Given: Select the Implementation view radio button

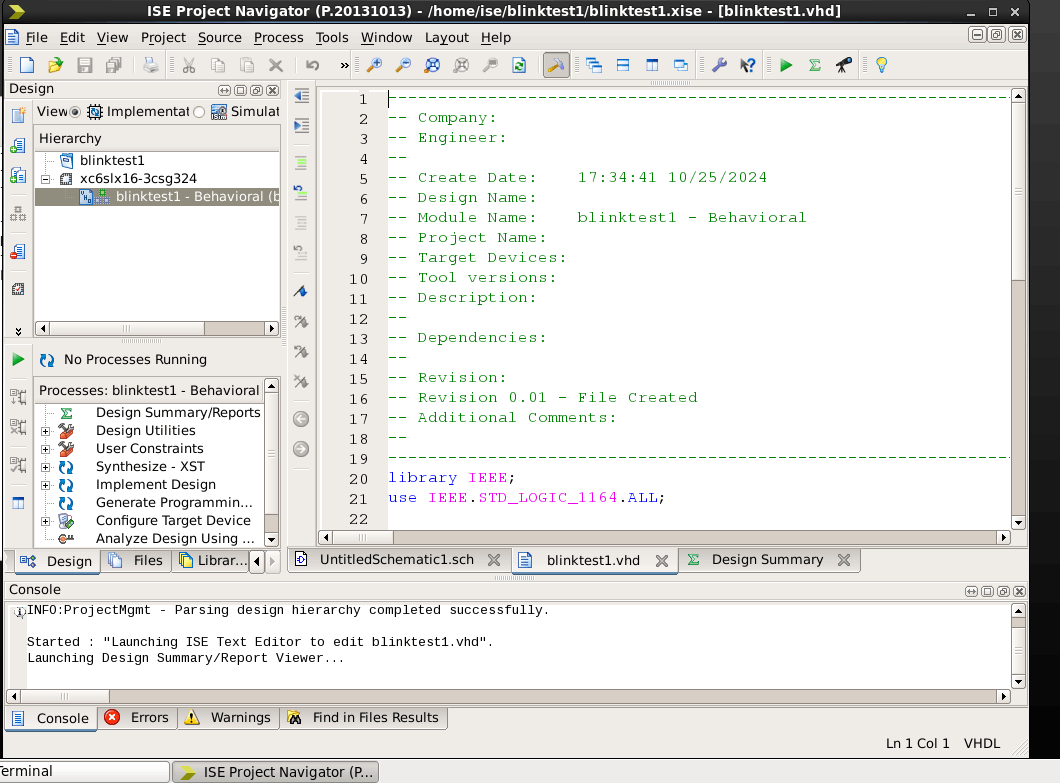Looking at the screenshot, I should pos(75,112).
